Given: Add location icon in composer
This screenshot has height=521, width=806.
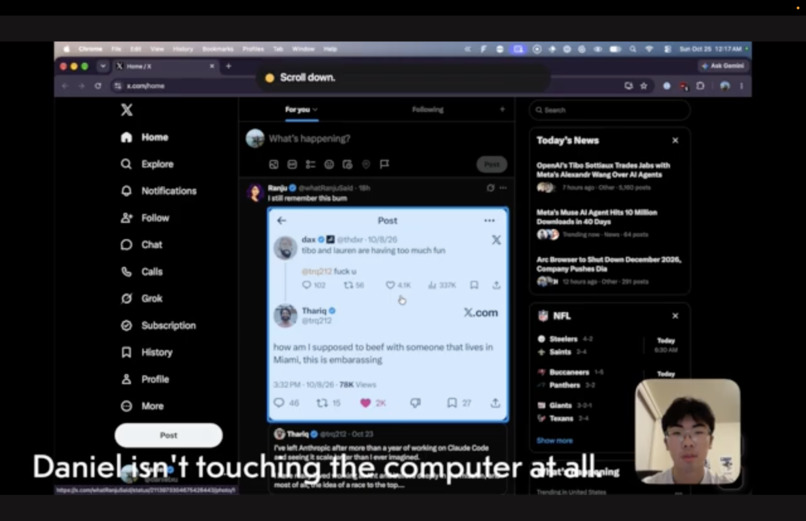Looking at the screenshot, I should click(x=366, y=164).
